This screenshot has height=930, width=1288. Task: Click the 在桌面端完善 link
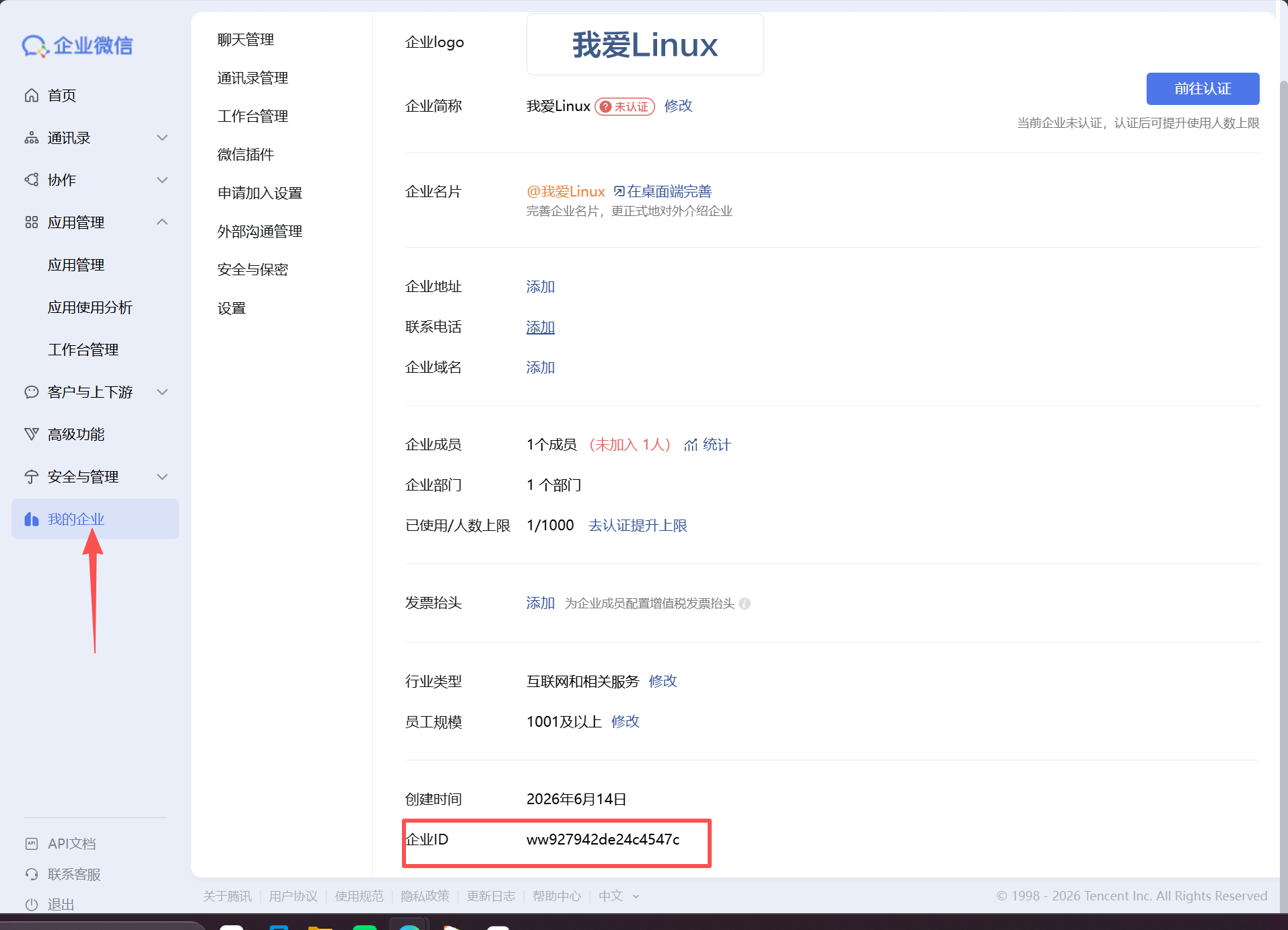(669, 192)
